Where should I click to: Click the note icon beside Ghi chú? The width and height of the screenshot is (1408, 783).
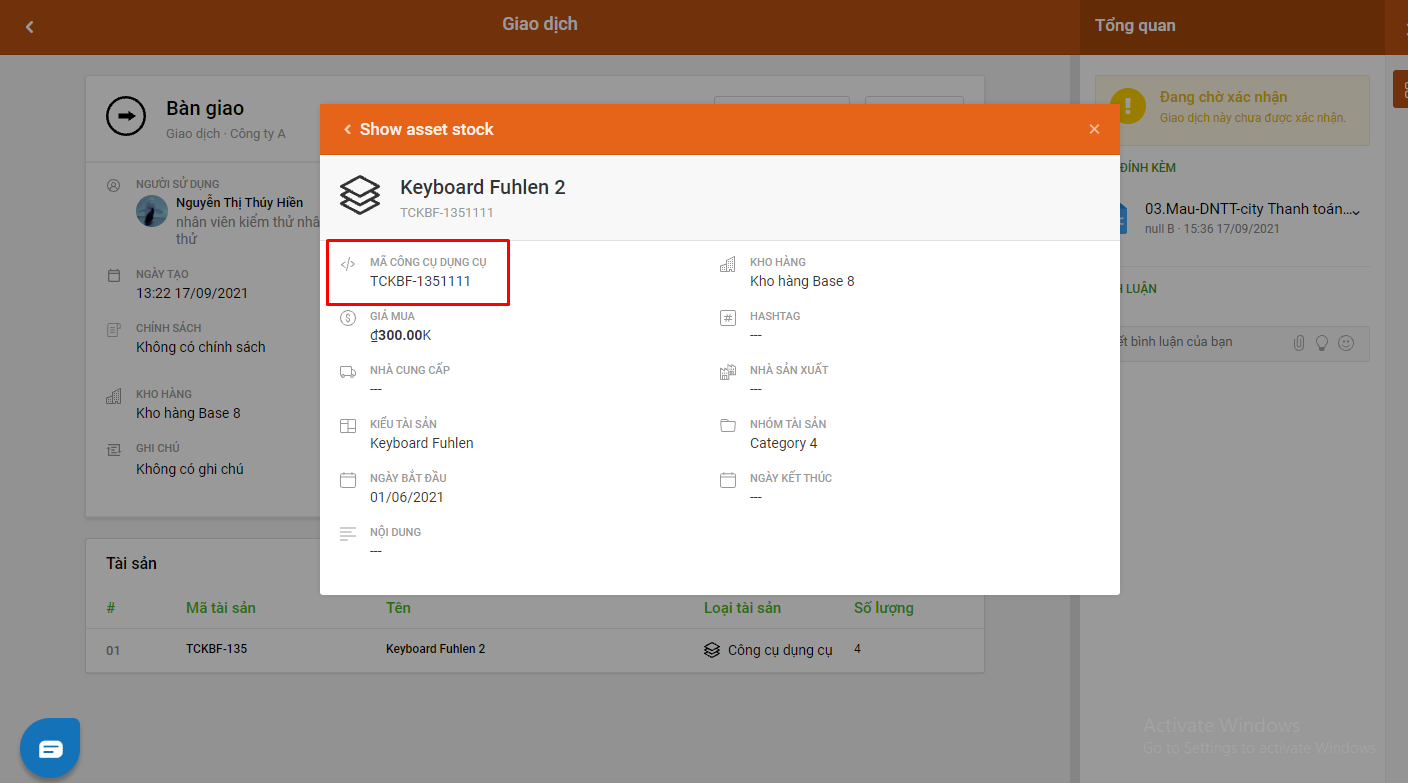(x=114, y=450)
